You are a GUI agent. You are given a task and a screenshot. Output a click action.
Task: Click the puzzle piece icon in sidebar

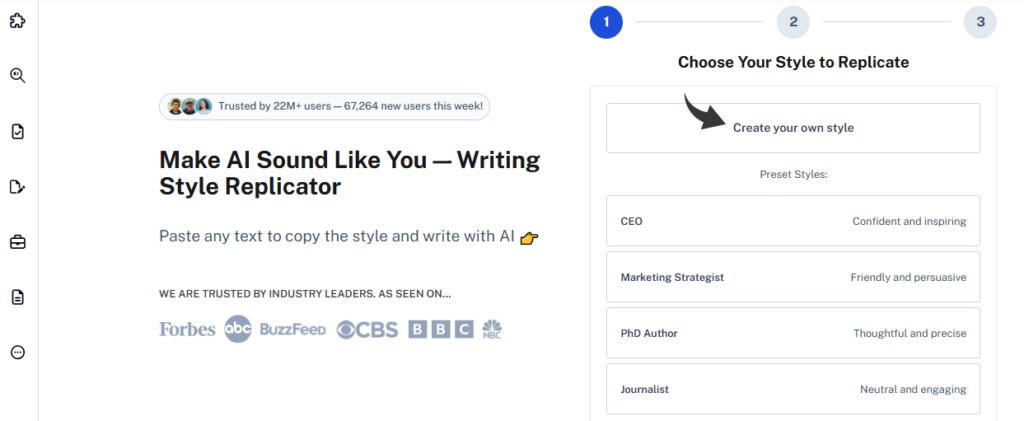(17, 20)
